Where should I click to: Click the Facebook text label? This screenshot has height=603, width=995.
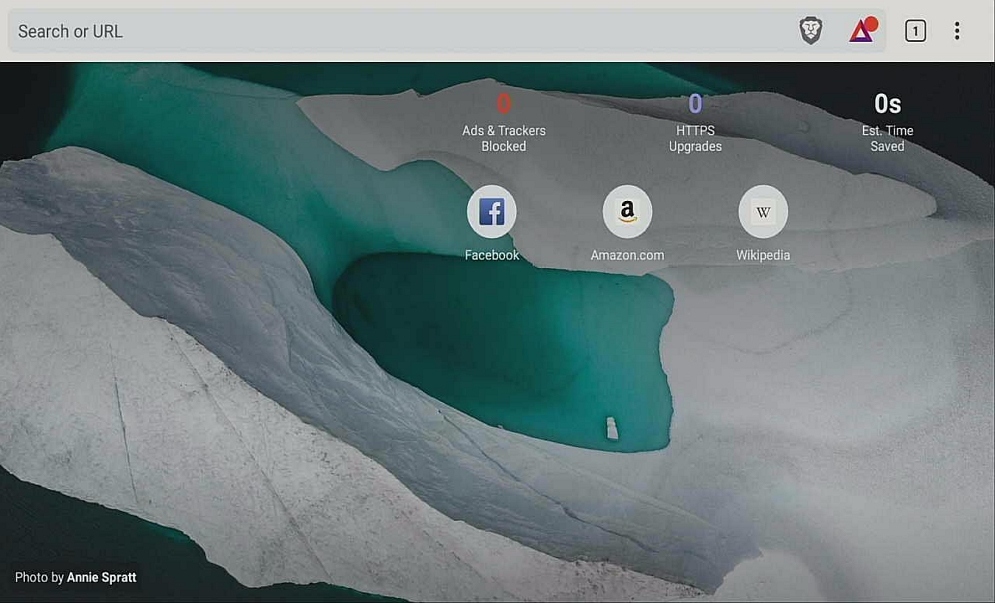492,255
